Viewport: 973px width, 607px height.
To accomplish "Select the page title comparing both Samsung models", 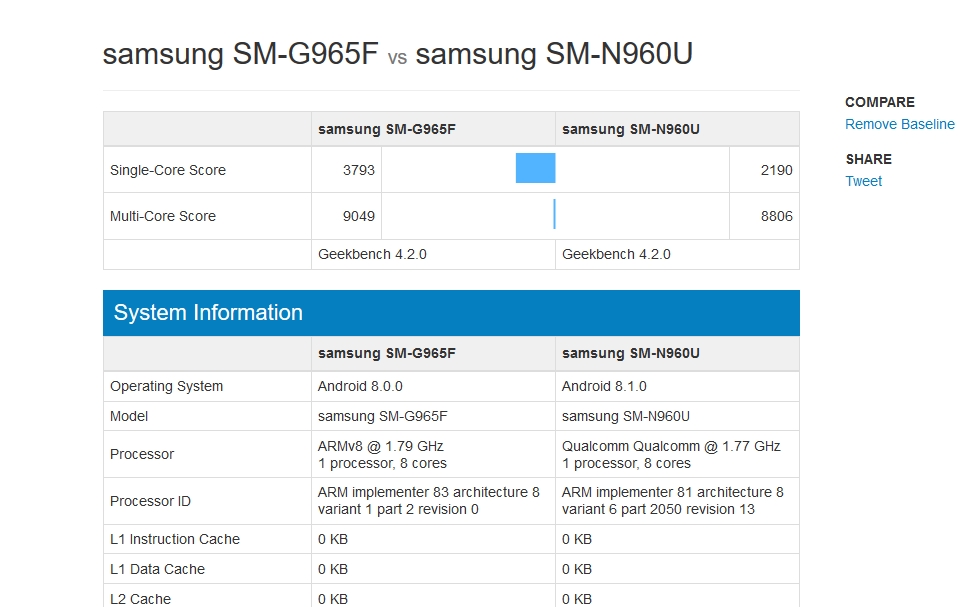I will (x=398, y=54).
